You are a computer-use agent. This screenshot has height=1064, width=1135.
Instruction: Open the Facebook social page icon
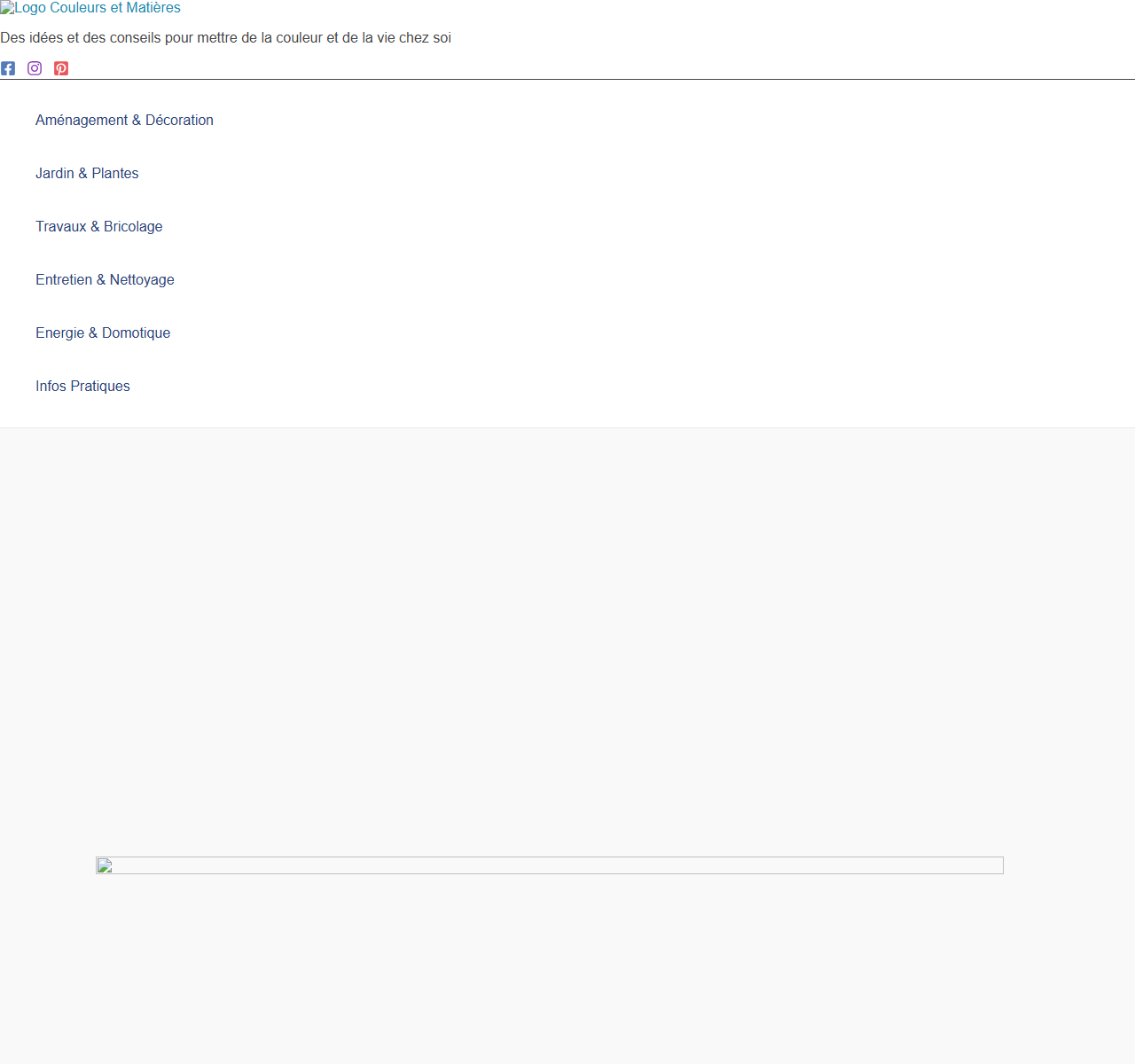[x=8, y=68]
